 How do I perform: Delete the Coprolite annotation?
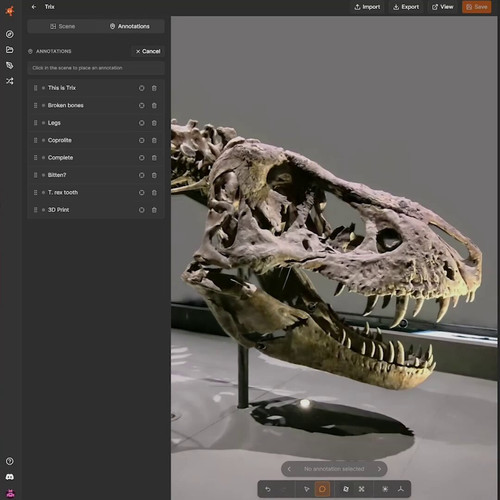[x=154, y=140]
